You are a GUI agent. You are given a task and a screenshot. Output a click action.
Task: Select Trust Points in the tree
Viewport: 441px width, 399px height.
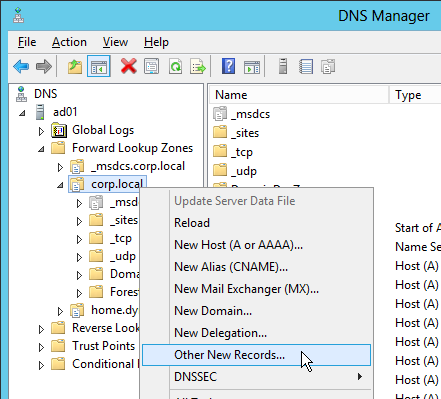(103, 346)
